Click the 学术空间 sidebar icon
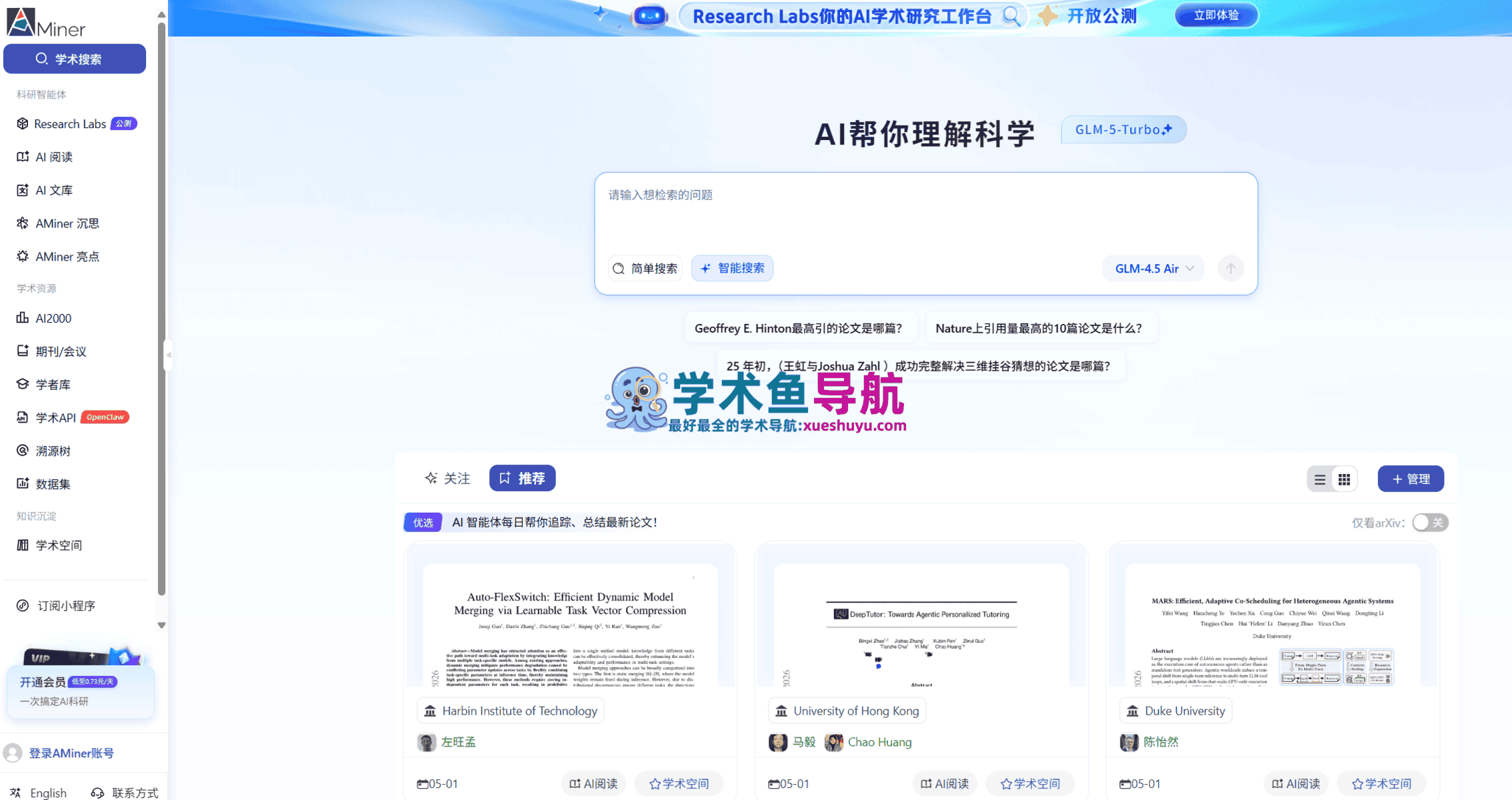This screenshot has height=800, width=1512. pyautogui.click(x=23, y=545)
